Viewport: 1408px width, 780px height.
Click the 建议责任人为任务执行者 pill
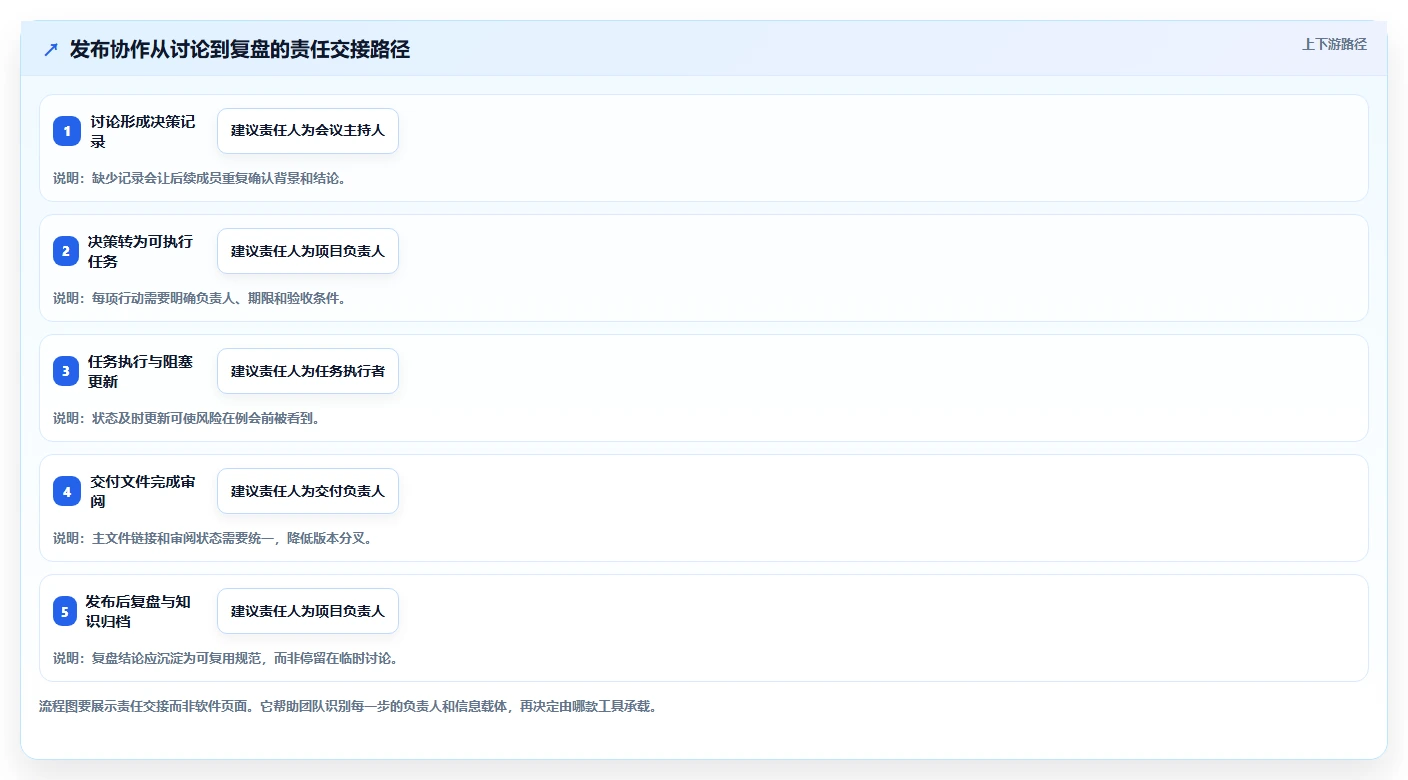(x=308, y=371)
